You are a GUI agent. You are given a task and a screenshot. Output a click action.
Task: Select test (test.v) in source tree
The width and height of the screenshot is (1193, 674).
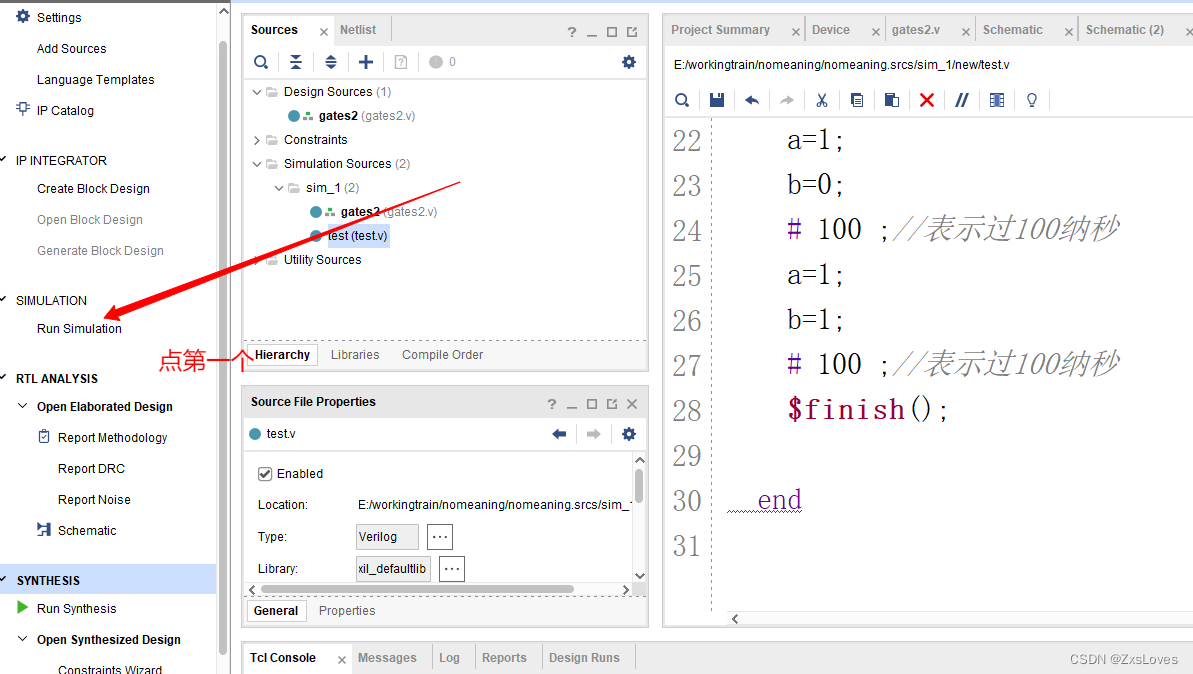(x=357, y=236)
